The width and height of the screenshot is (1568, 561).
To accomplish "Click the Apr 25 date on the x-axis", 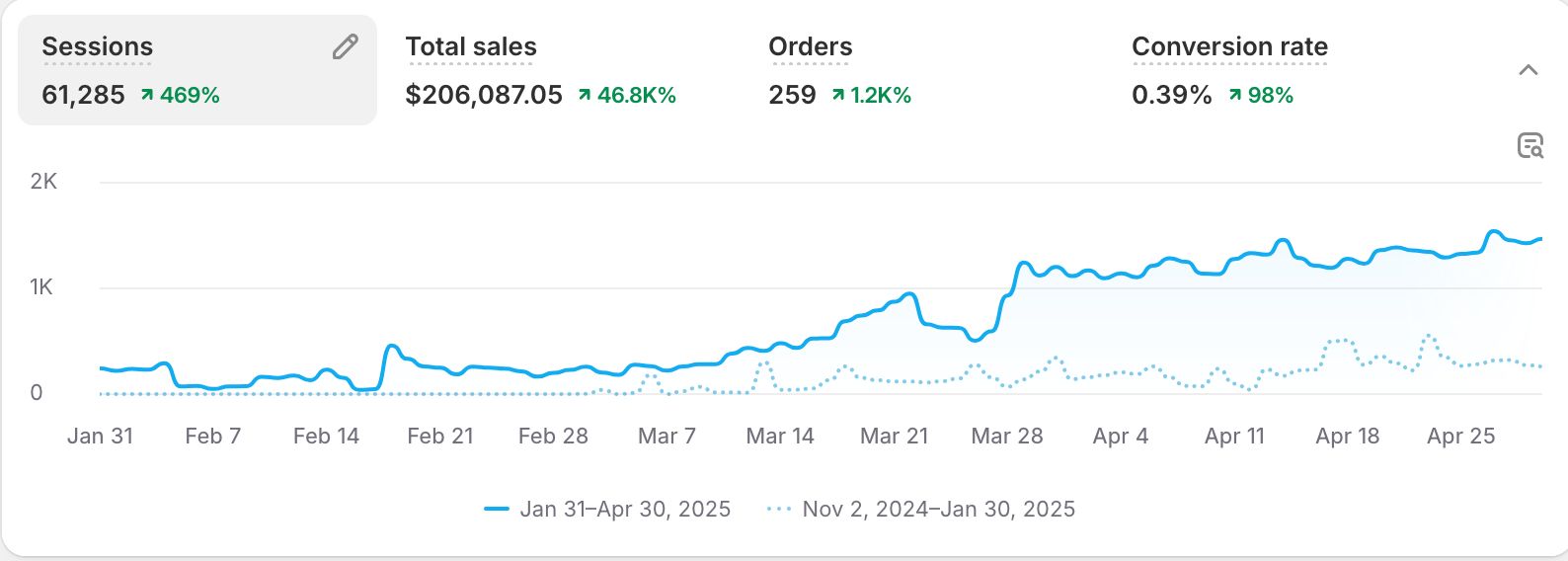I will [x=1460, y=437].
